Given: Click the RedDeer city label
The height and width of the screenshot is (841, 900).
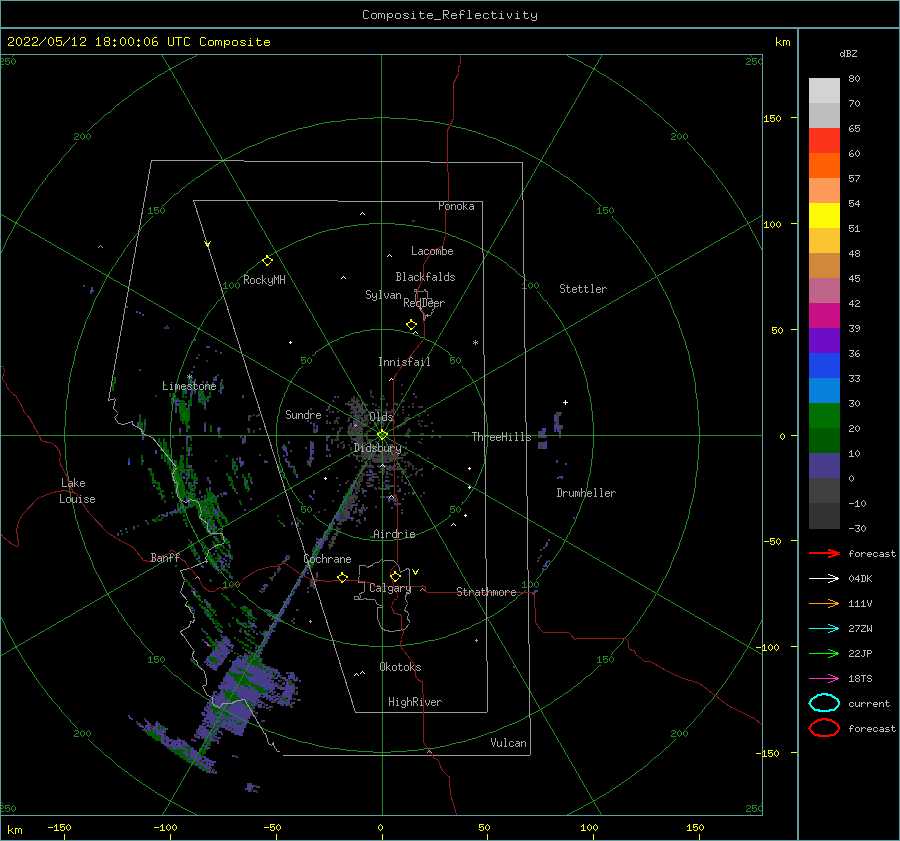Looking at the screenshot, I should [424, 303].
